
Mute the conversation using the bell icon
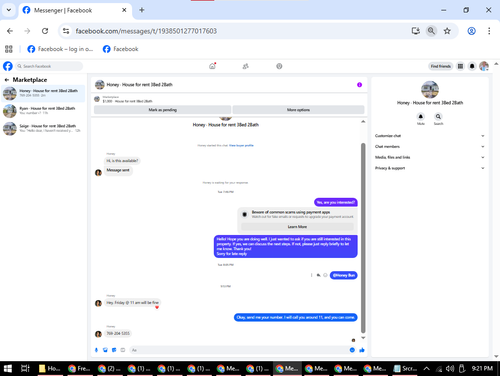421,116
